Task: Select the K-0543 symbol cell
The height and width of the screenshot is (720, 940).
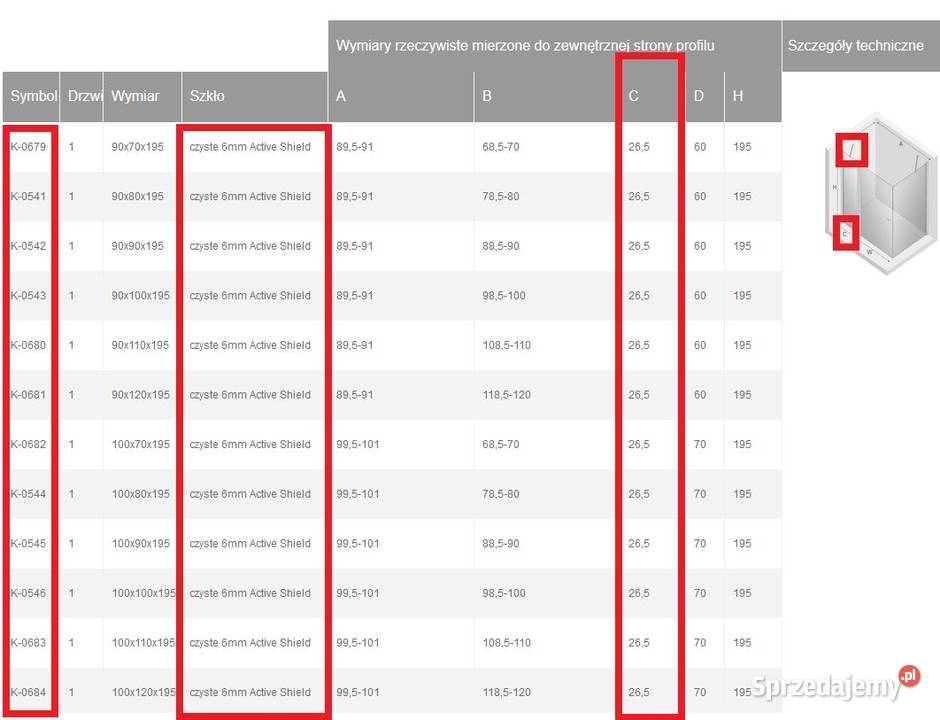Action: [x=29, y=296]
